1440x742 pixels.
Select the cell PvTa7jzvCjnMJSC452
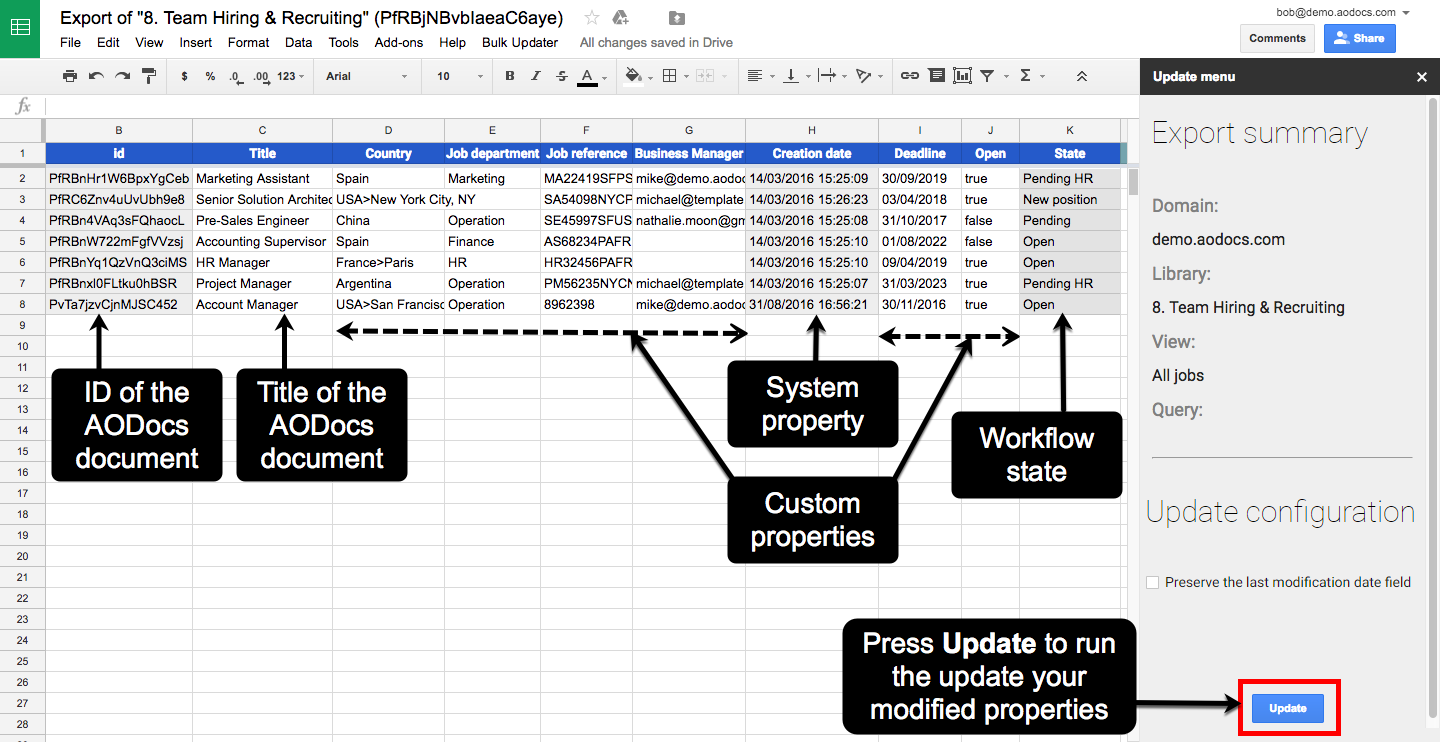(x=119, y=304)
